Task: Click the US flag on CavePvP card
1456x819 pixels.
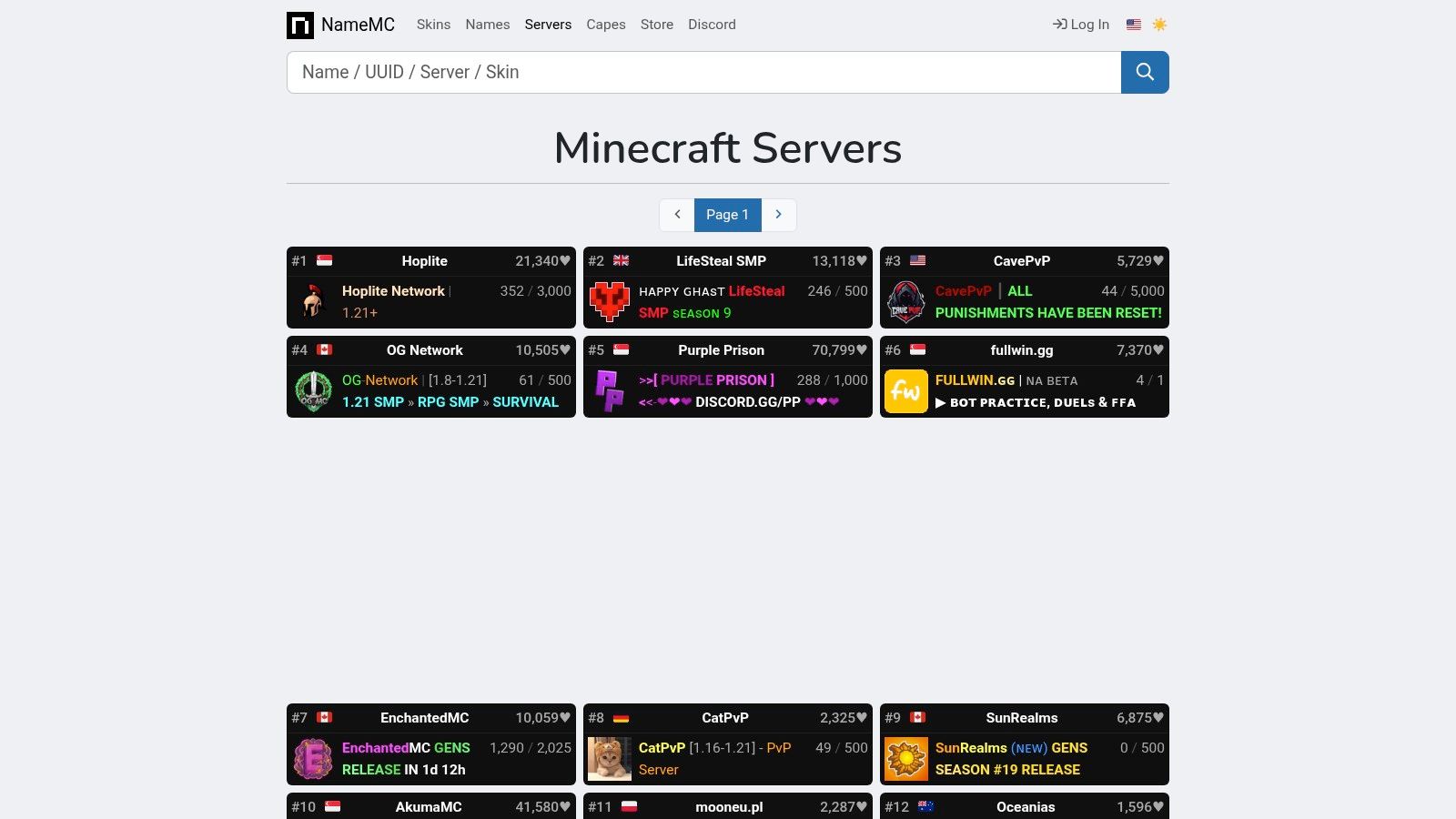Action: (917, 260)
